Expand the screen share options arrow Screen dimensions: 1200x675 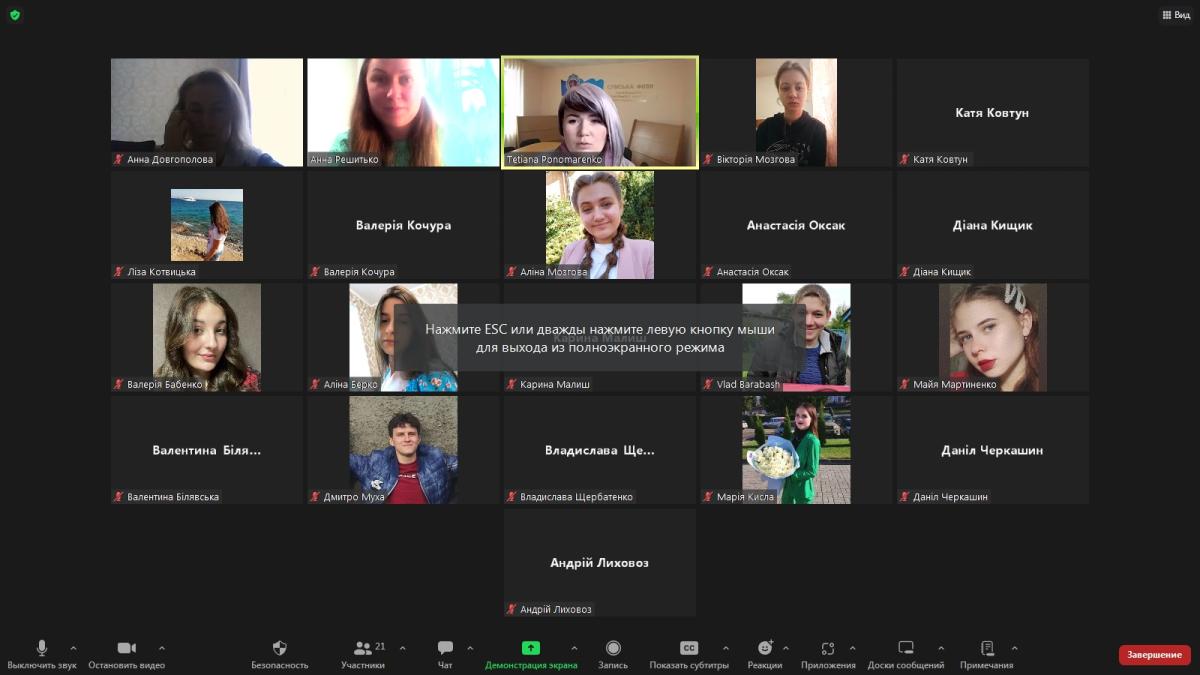tap(574, 648)
